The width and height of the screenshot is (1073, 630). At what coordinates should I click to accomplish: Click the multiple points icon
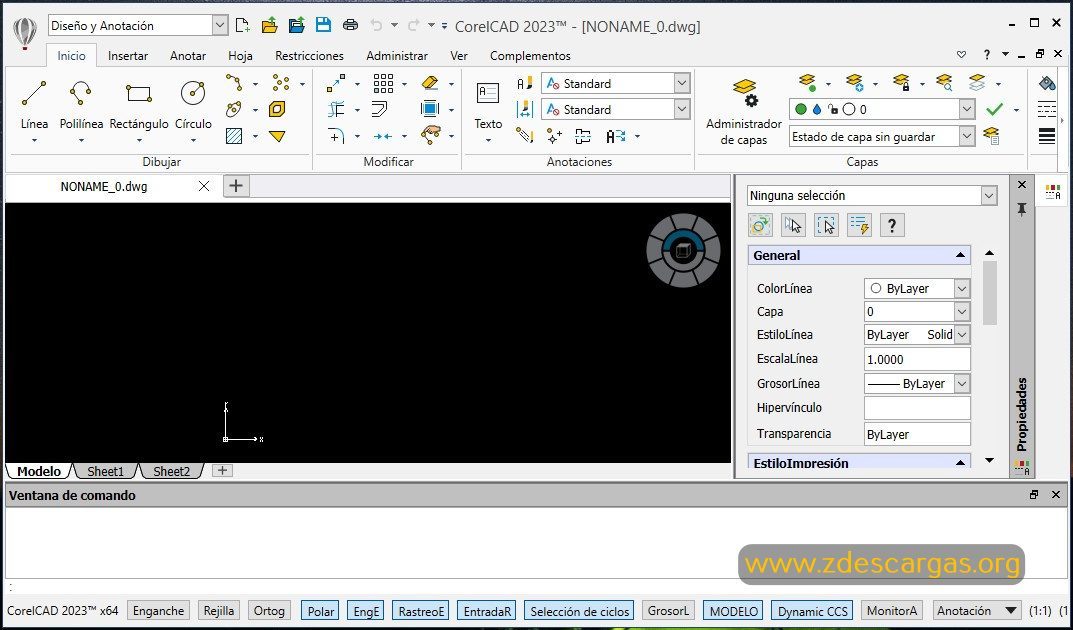(x=281, y=83)
